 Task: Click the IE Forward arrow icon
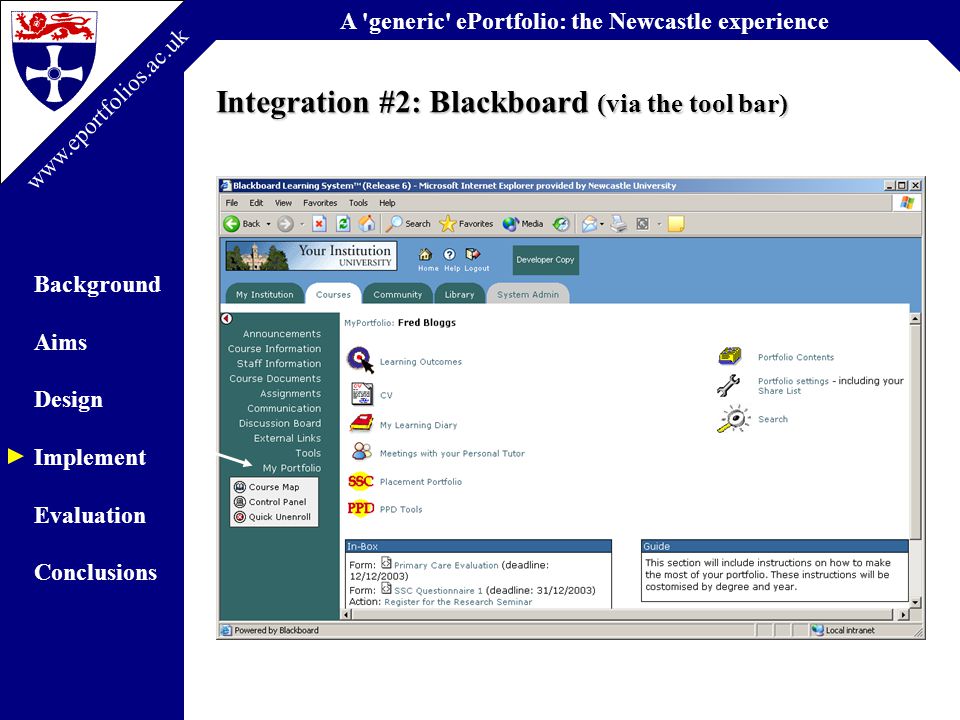pos(285,224)
